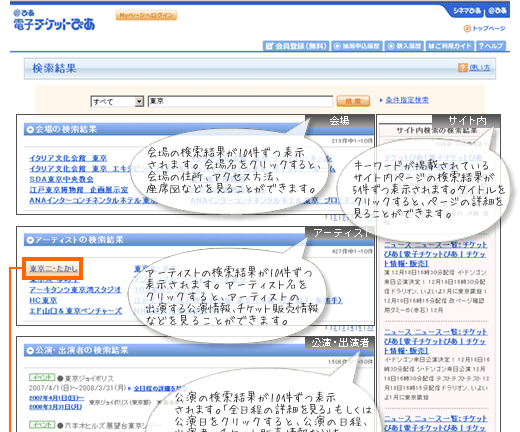Open artist link アーキタンツ東京湾スタジオ
The height and width of the screenshot is (432, 520).
click(x=75, y=289)
